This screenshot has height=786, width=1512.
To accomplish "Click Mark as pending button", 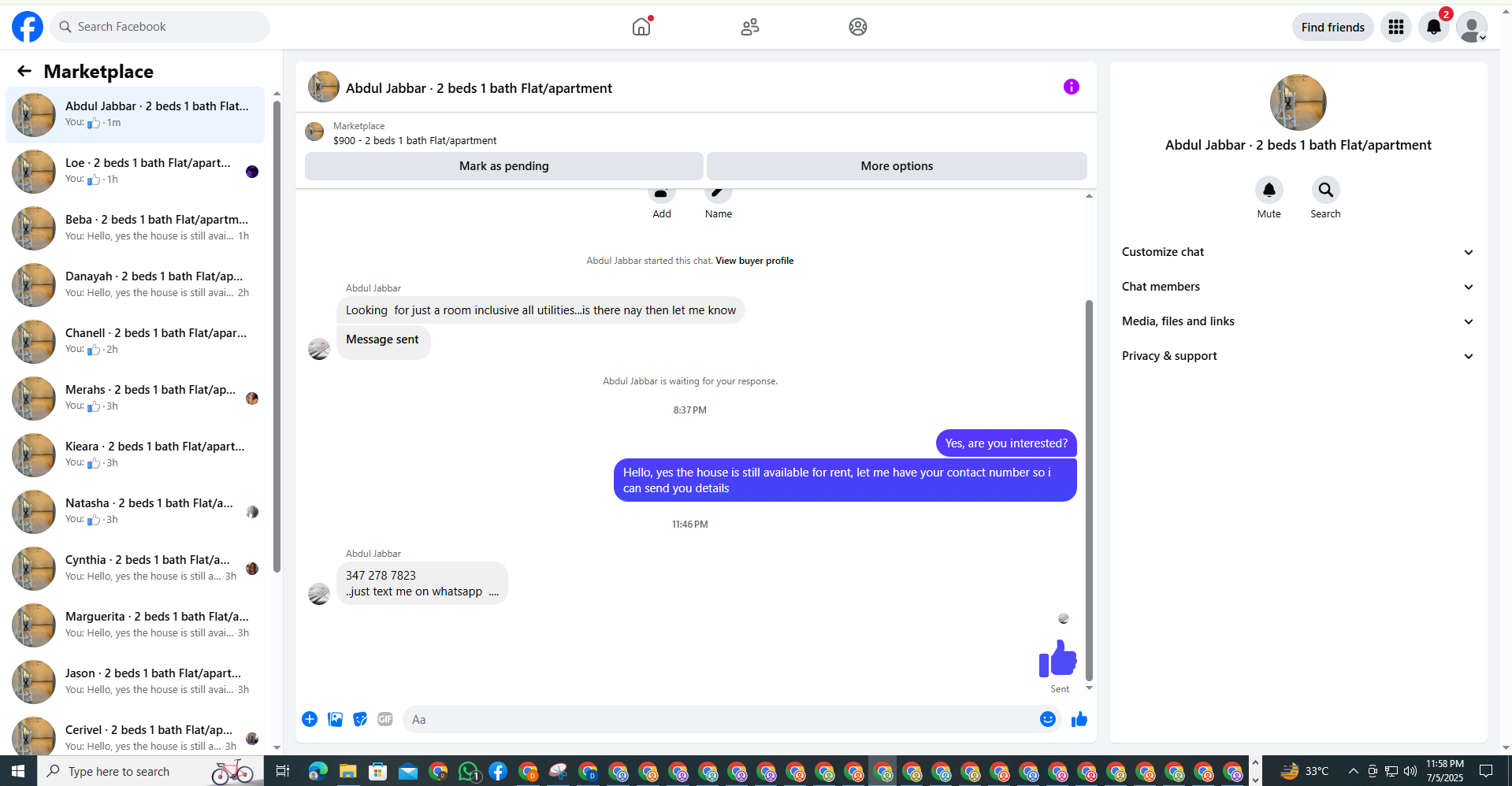I will pyautogui.click(x=504, y=166).
